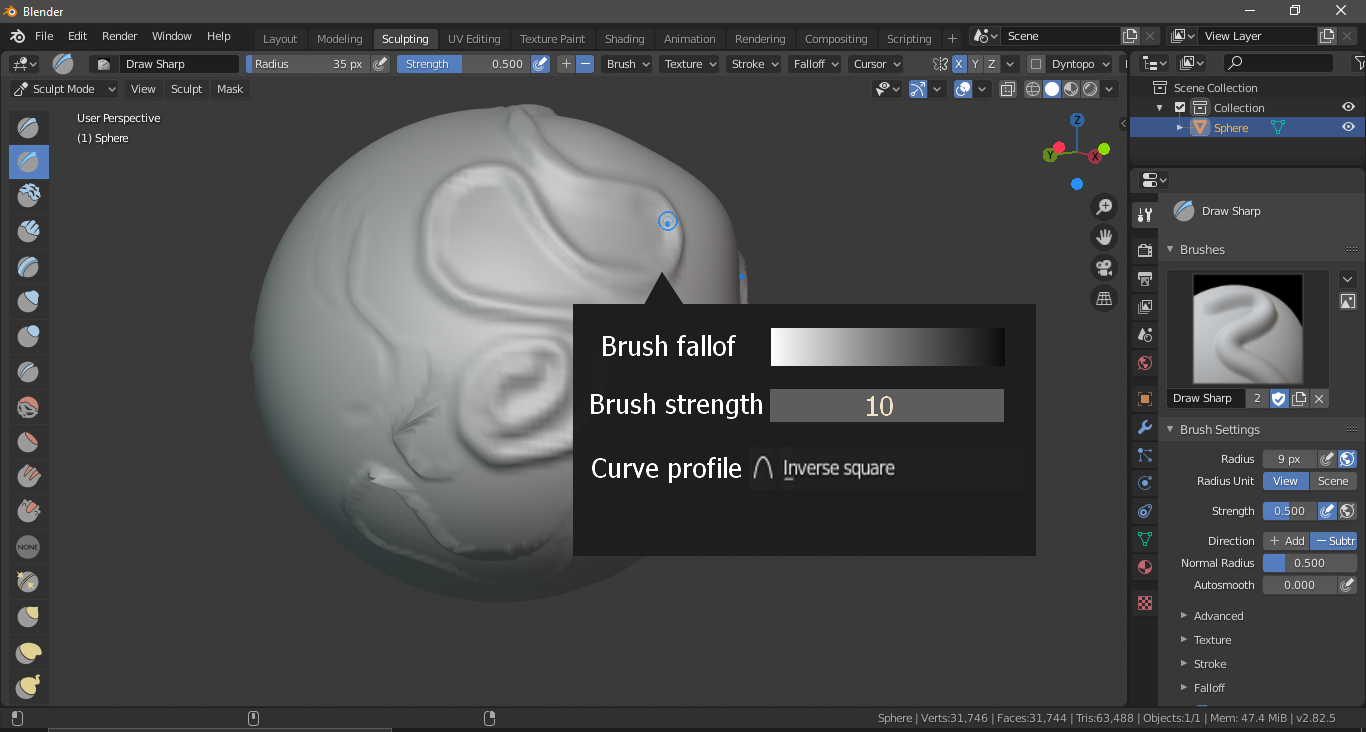Select the Crease brush tool
Viewport: 1366px width, 732px height.
[28, 371]
